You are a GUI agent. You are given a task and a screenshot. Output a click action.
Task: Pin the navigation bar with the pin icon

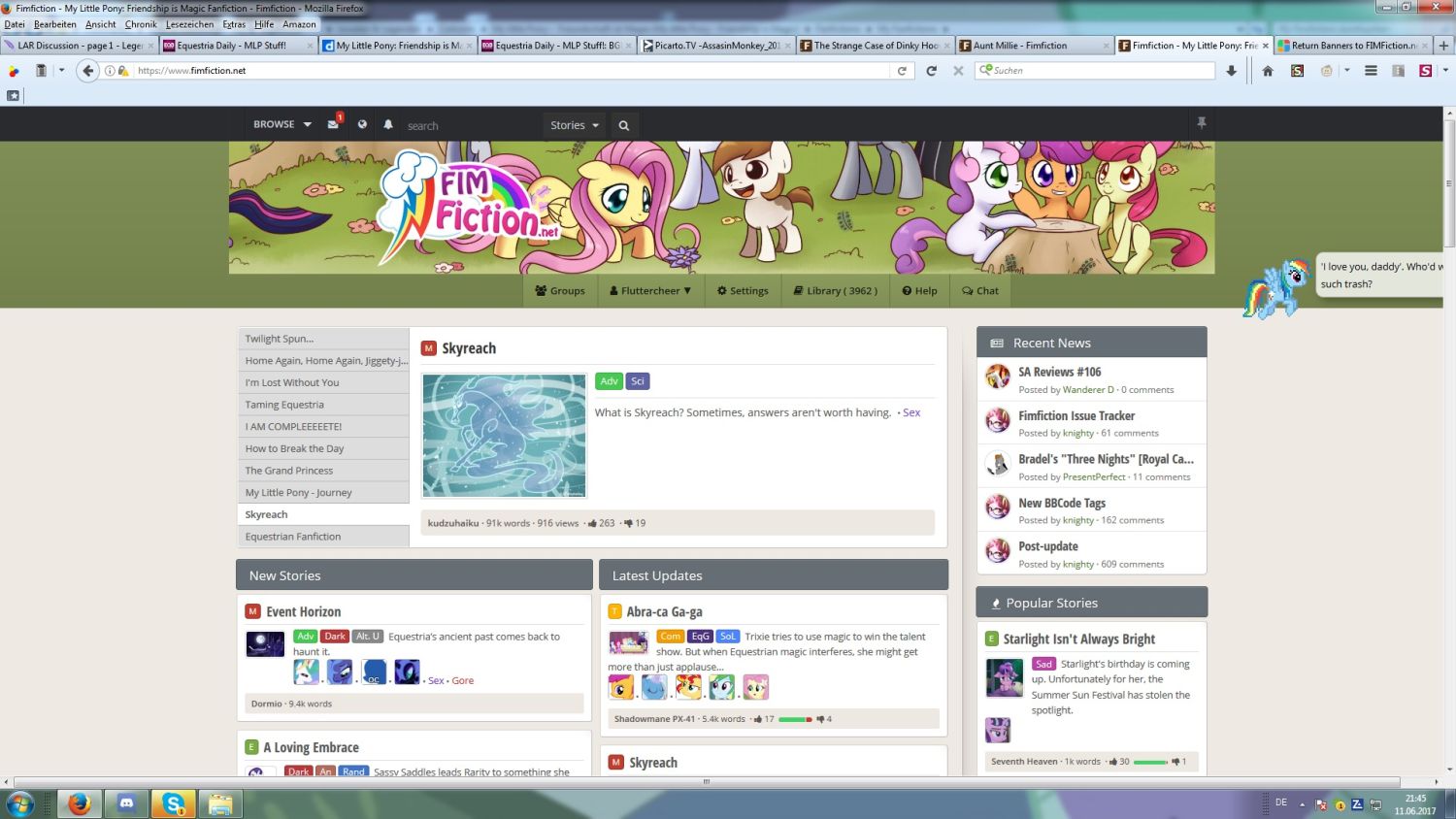tap(1202, 123)
